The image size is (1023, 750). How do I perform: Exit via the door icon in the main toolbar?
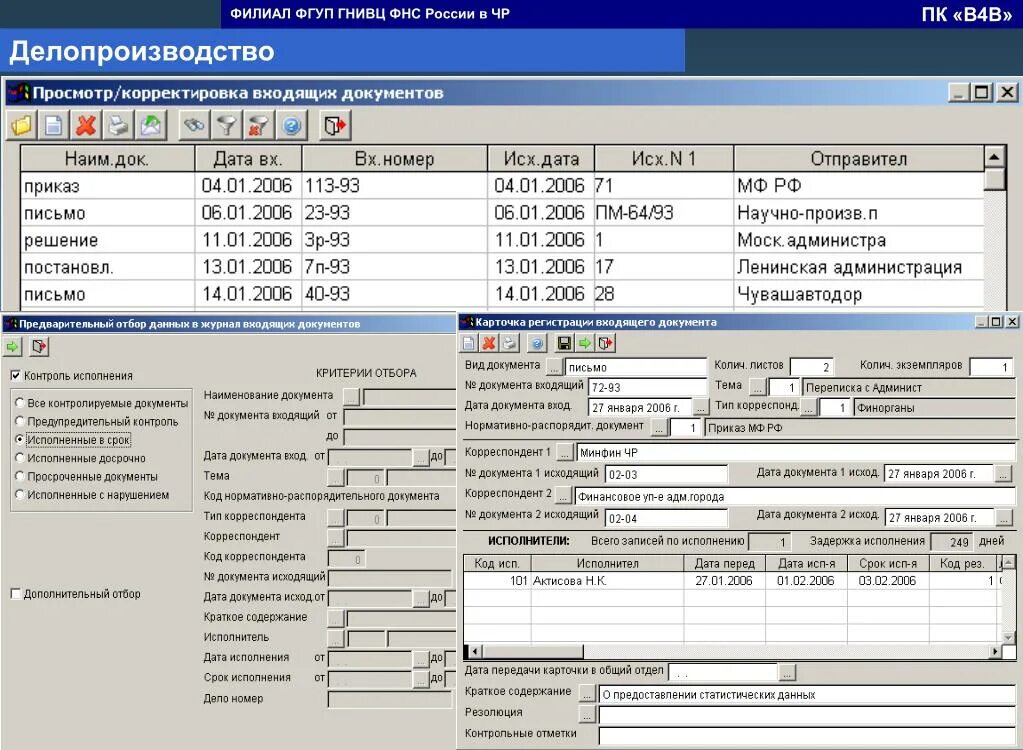335,125
